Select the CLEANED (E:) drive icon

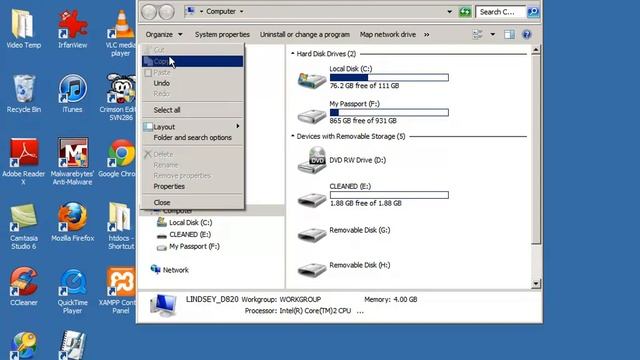(312, 199)
